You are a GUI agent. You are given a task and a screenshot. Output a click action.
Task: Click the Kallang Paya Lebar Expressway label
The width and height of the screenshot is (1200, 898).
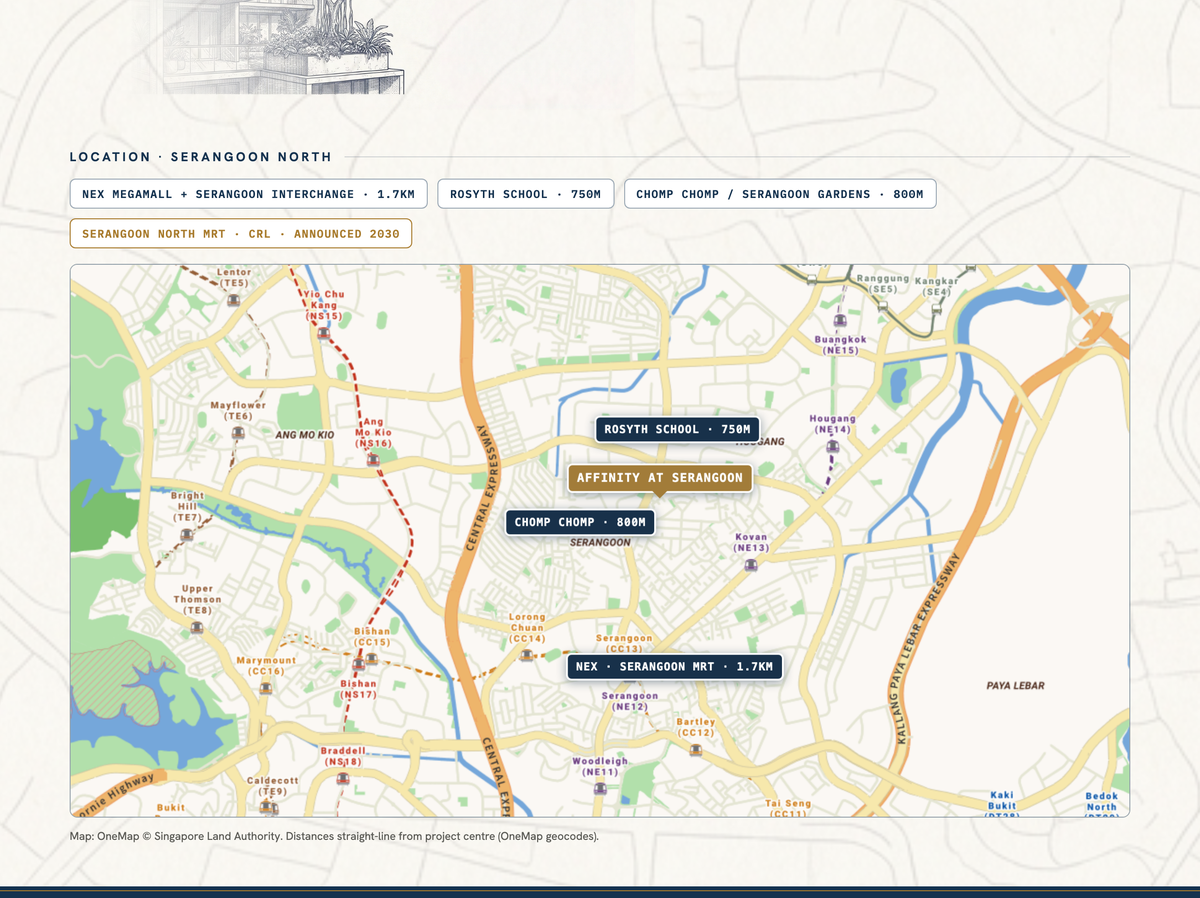[927, 647]
